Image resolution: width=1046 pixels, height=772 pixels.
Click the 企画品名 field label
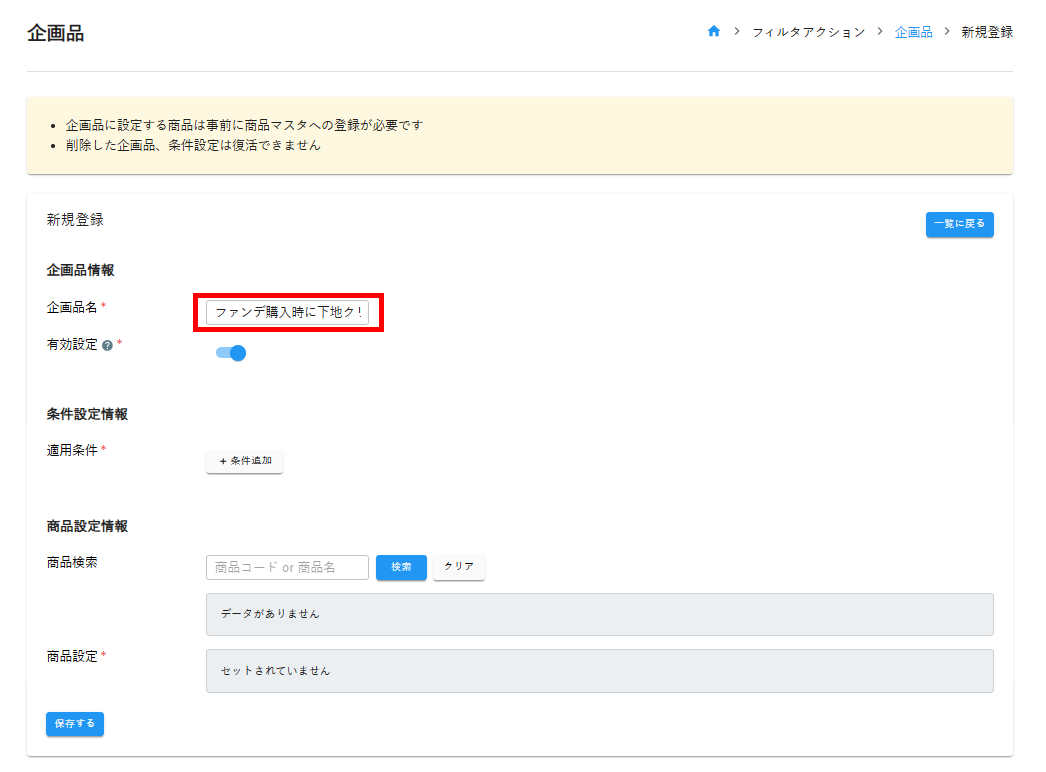[72, 308]
